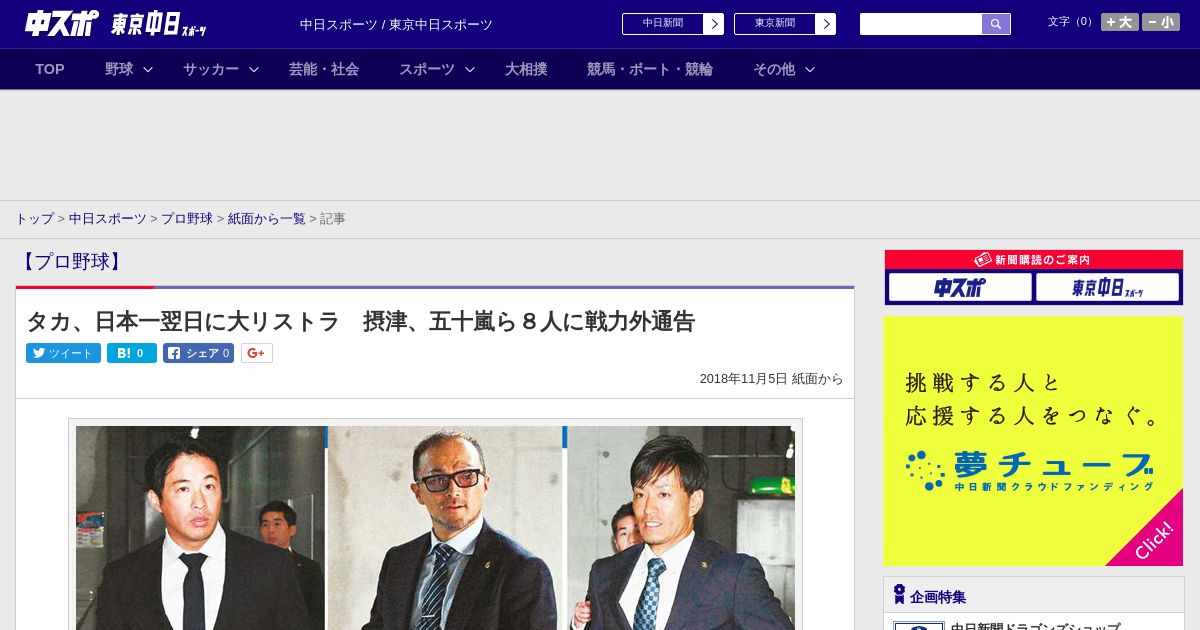This screenshot has height=630, width=1200.
Task: Open the サッカー navigation menu
Action: [x=211, y=69]
